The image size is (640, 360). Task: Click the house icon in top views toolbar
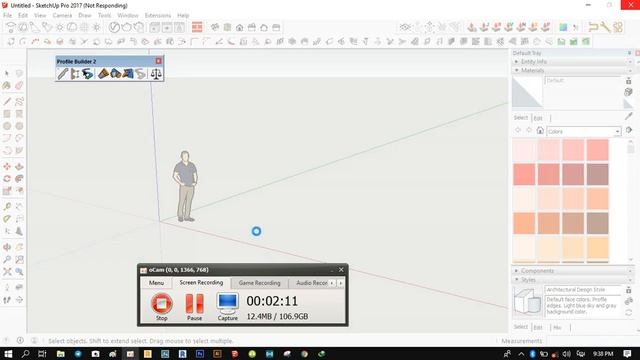point(240,28)
